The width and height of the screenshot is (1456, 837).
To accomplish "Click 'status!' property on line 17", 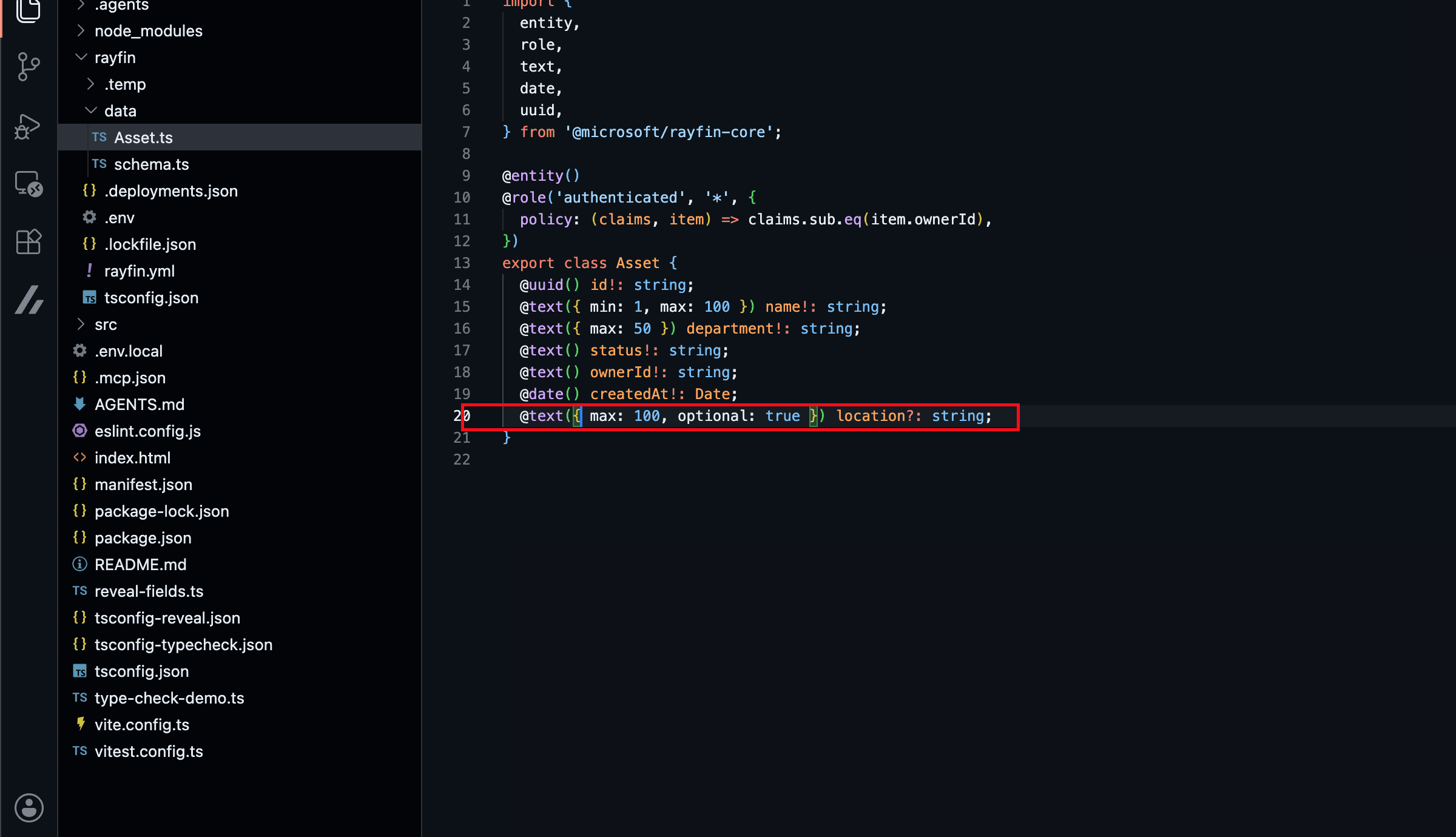I will pyautogui.click(x=621, y=351).
